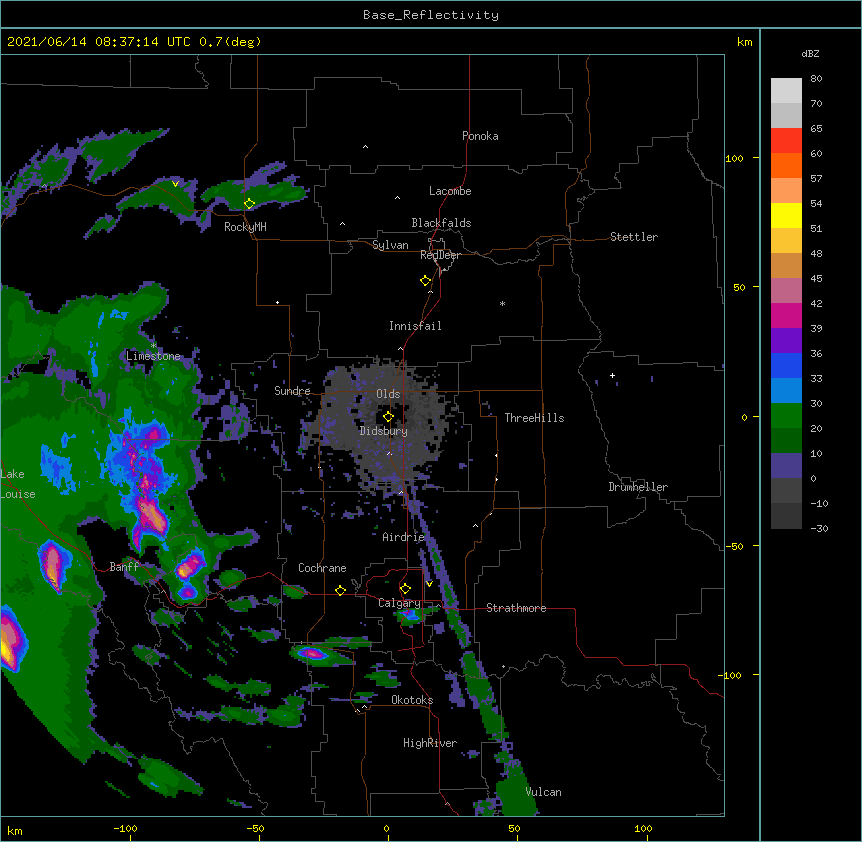Click the dBZ legend heading

point(810,53)
